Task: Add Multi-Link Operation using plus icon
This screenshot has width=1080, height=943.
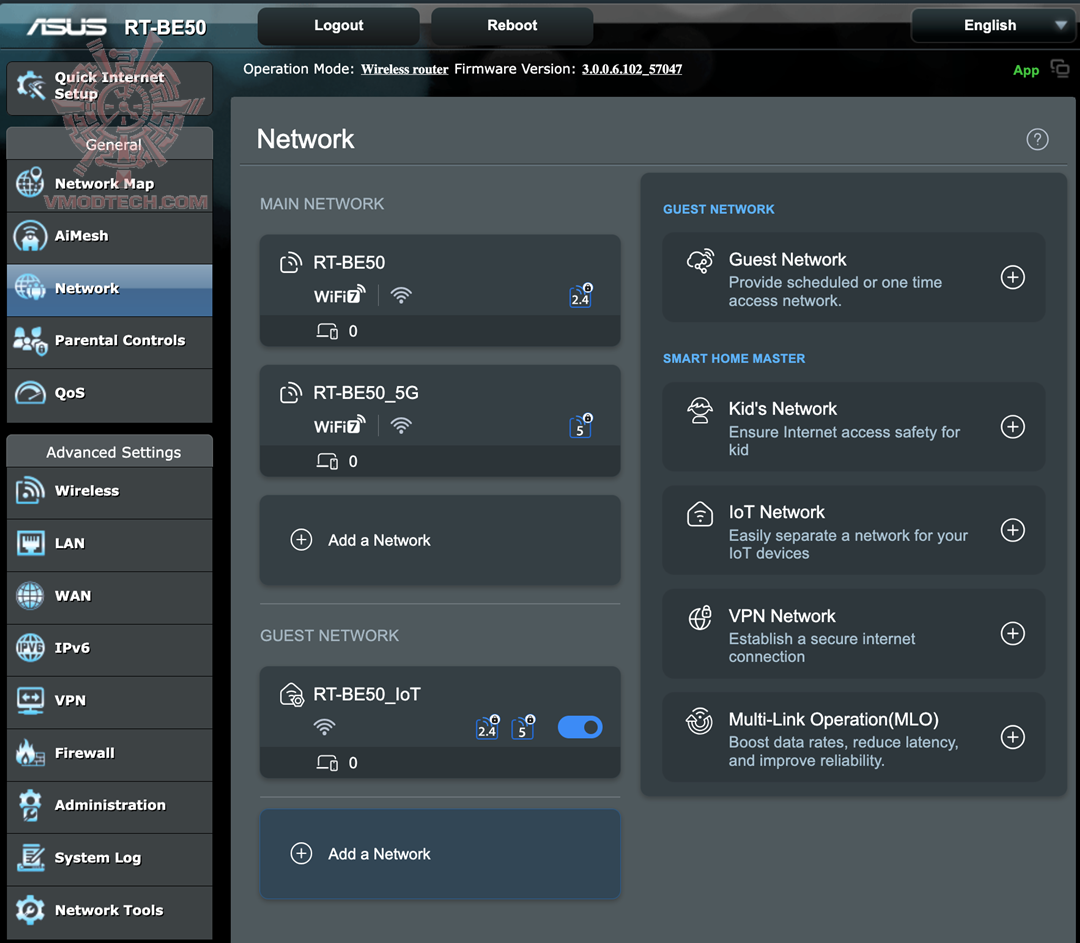Action: pyautogui.click(x=1012, y=737)
